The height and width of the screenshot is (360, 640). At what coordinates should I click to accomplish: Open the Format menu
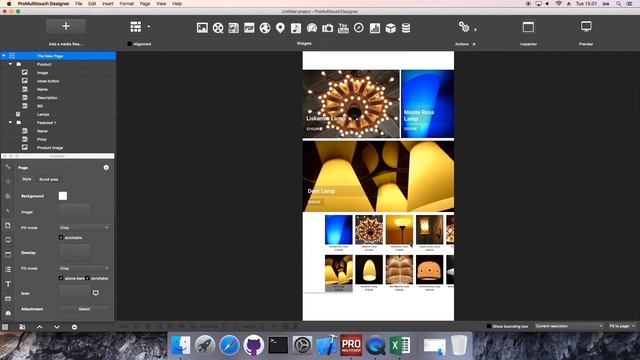click(x=127, y=4)
